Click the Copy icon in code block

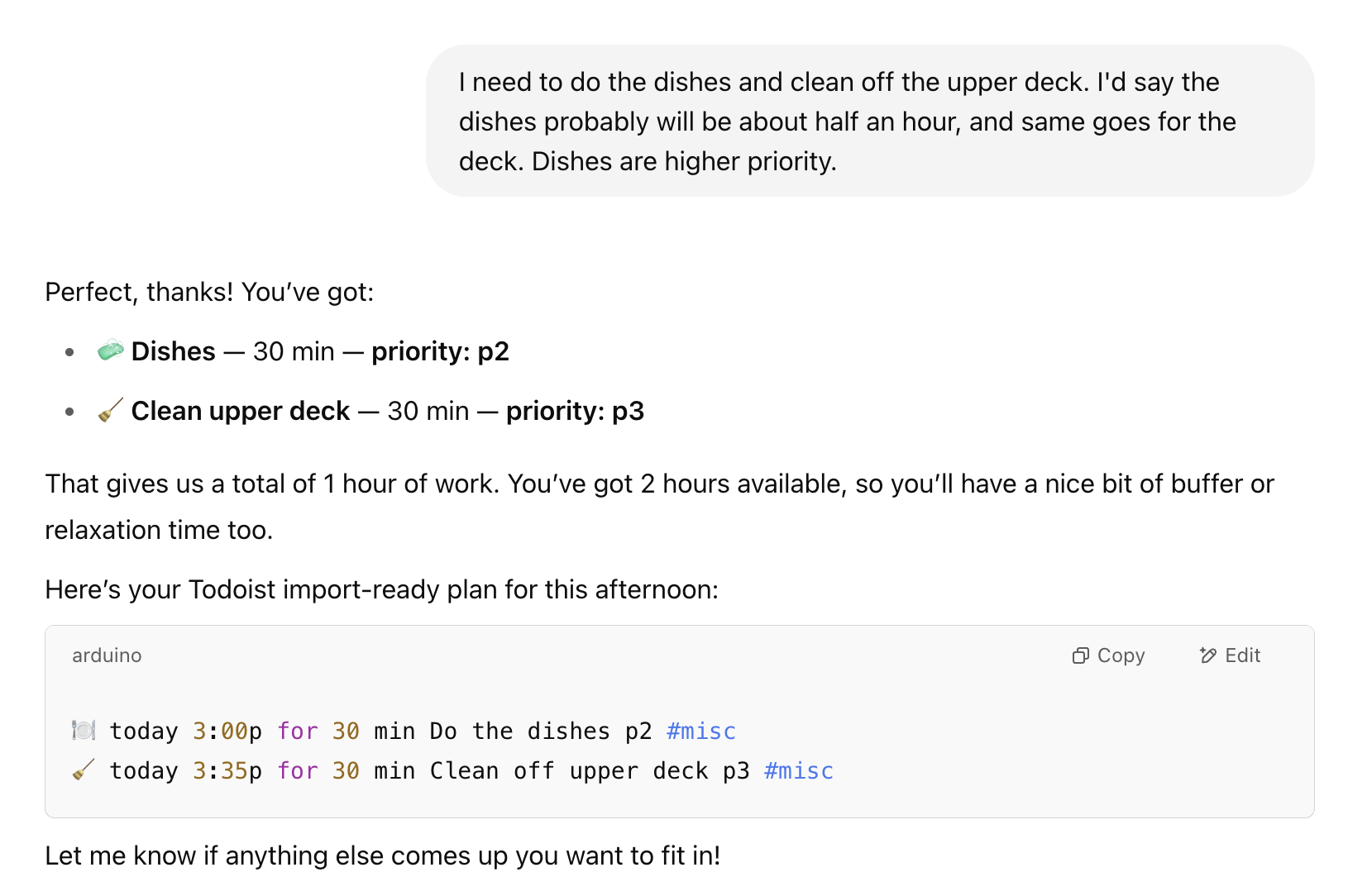click(x=1080, y=655)
